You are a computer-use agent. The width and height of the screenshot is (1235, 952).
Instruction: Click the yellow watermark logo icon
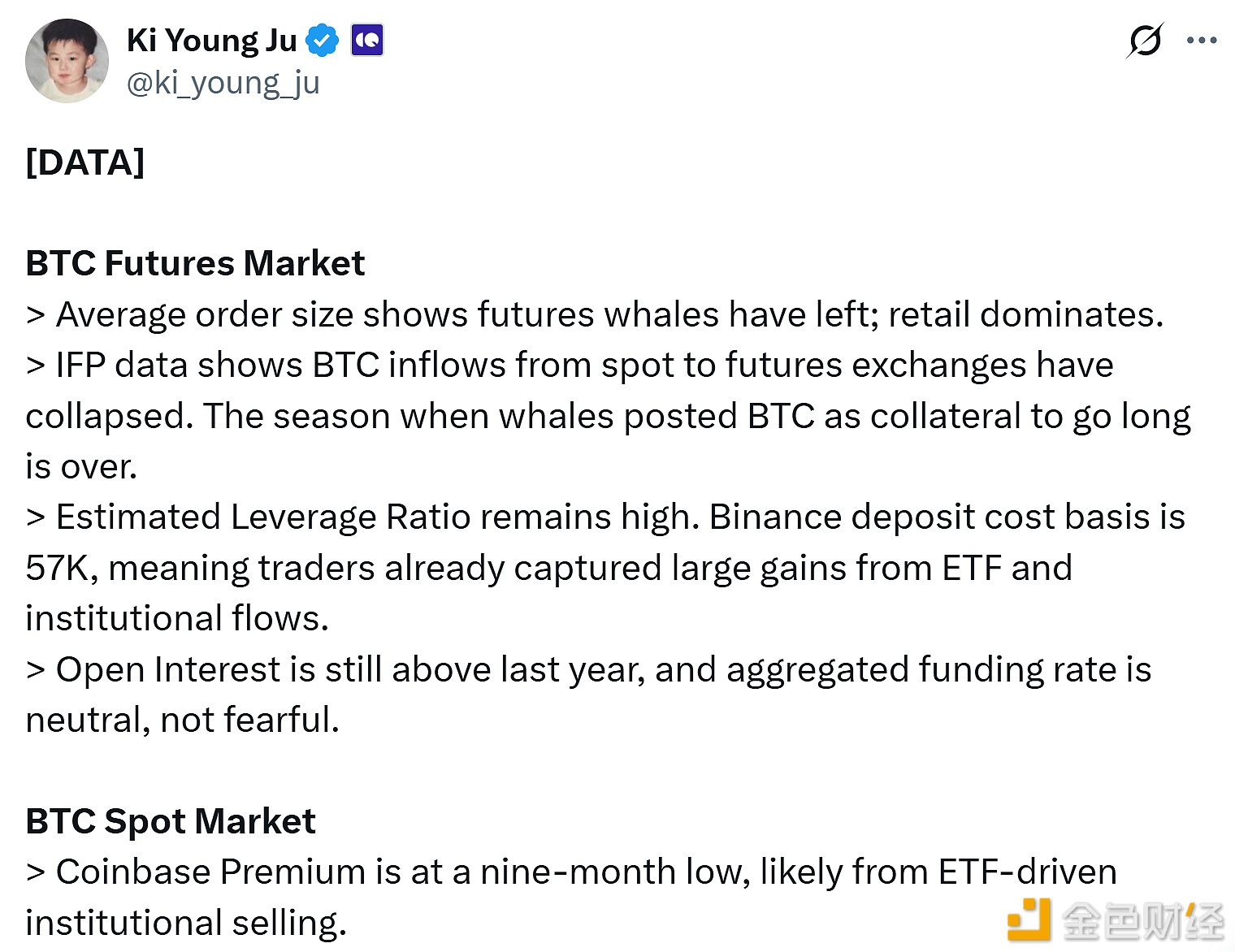pyautogui.click(x=1028, y=920)
